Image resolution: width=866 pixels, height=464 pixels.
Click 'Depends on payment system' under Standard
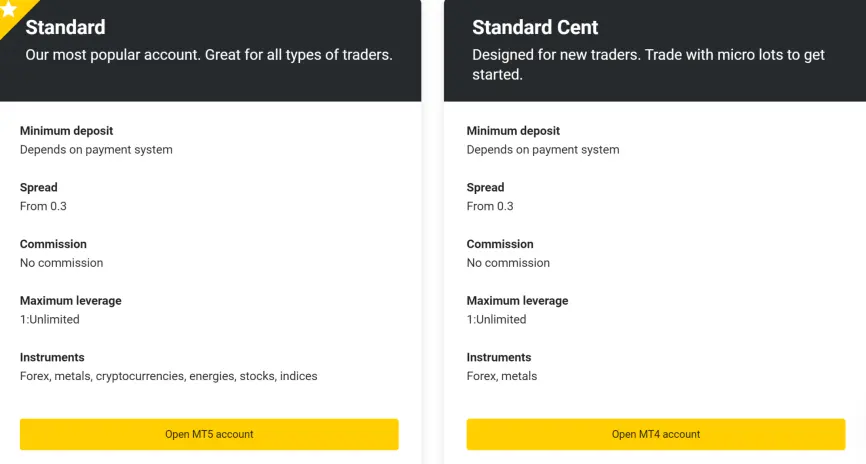pos(96,150)
